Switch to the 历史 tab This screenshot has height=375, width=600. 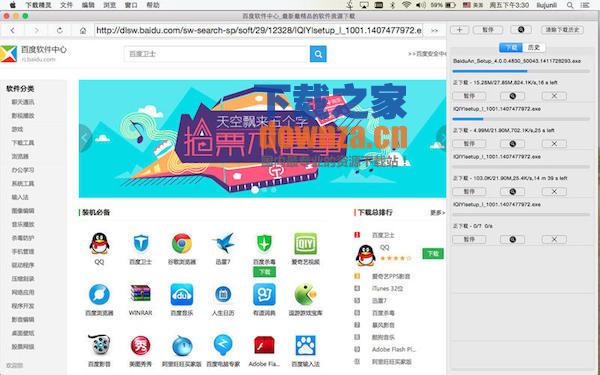pyautogui.click(x=534, y=47)
